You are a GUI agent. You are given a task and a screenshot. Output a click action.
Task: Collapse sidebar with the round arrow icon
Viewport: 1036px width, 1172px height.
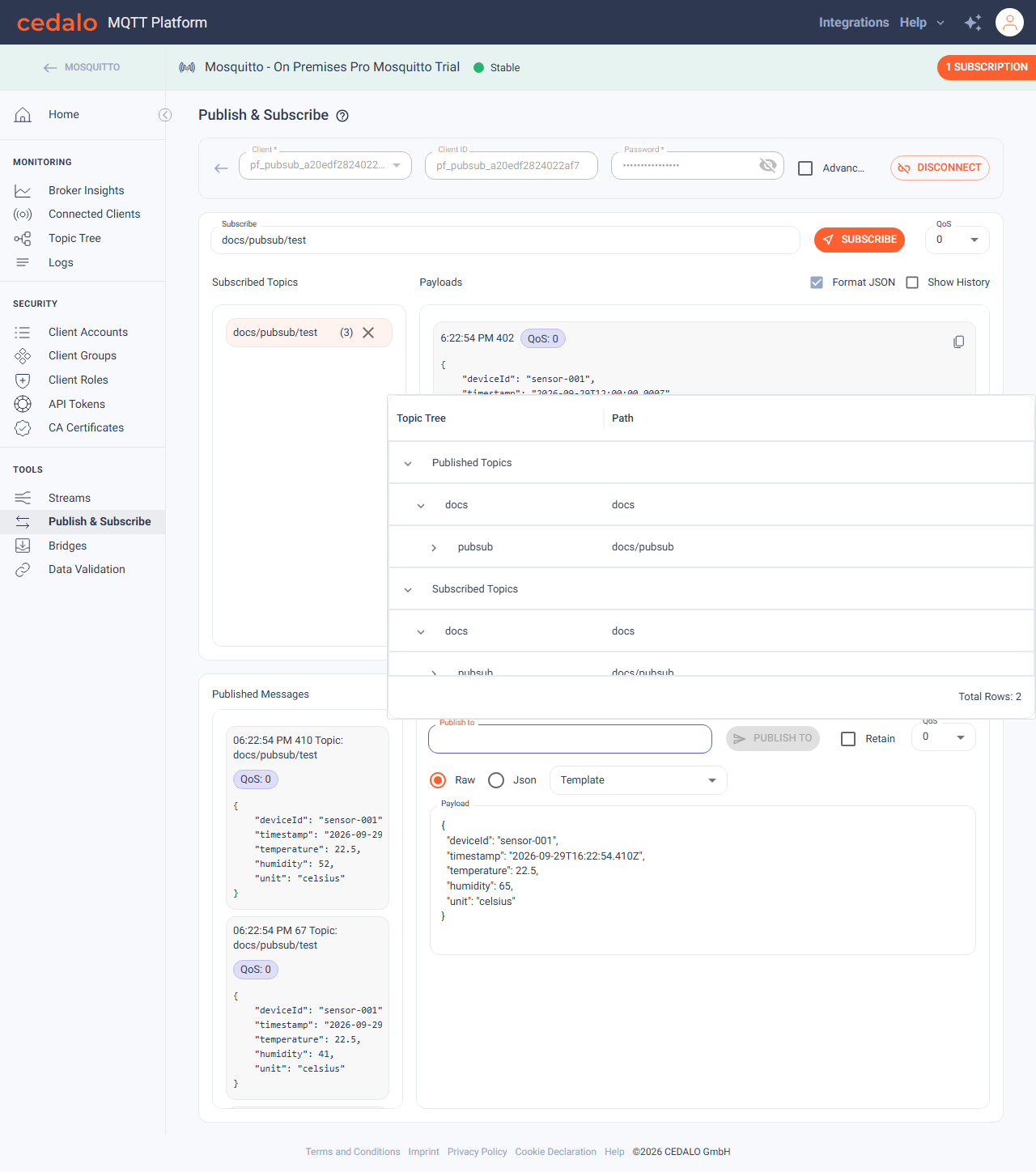pyautogui.click(x=165, y=115)
